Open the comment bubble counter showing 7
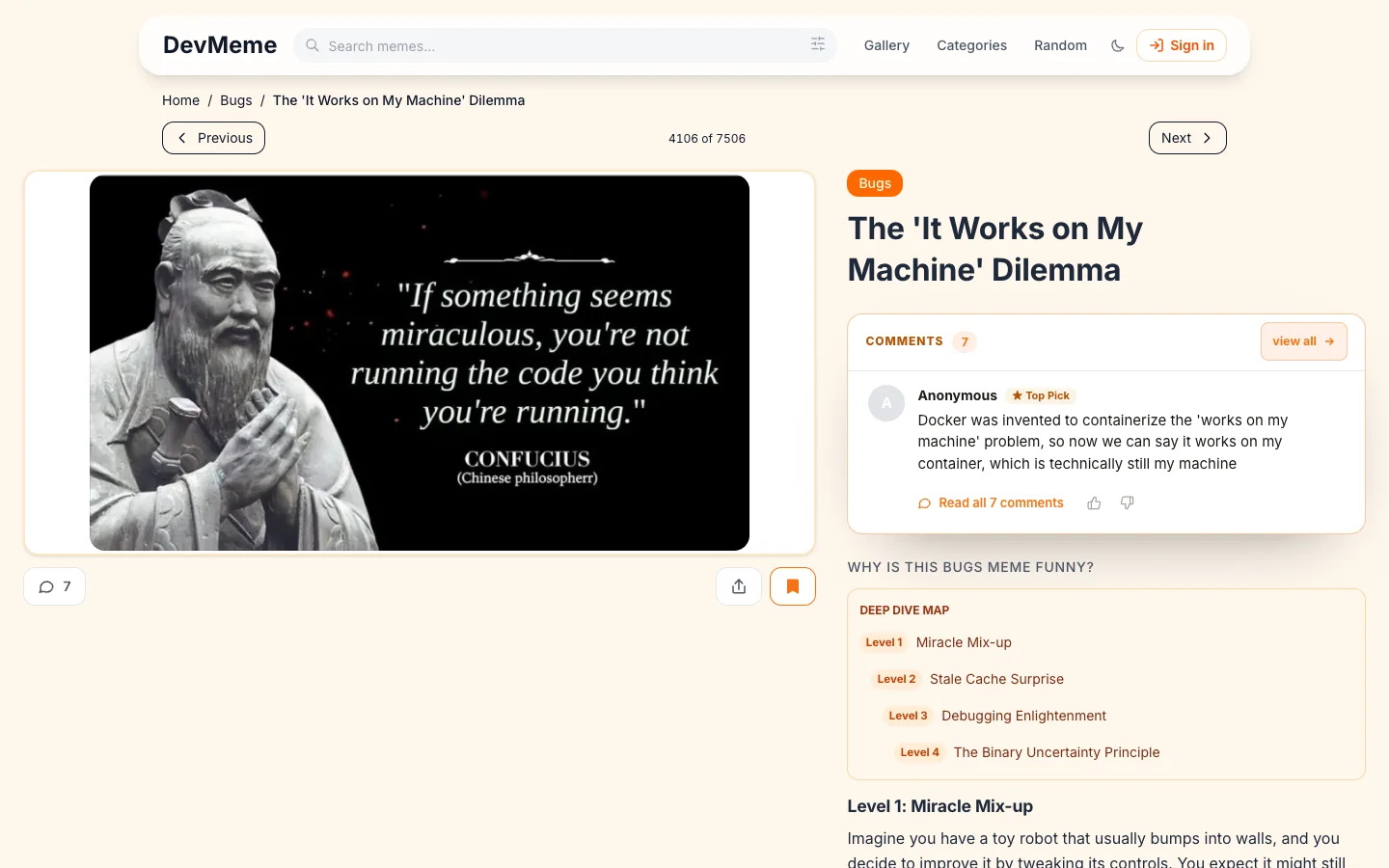This screenshot has width=1389, height=868. click(x=55, y=586)
